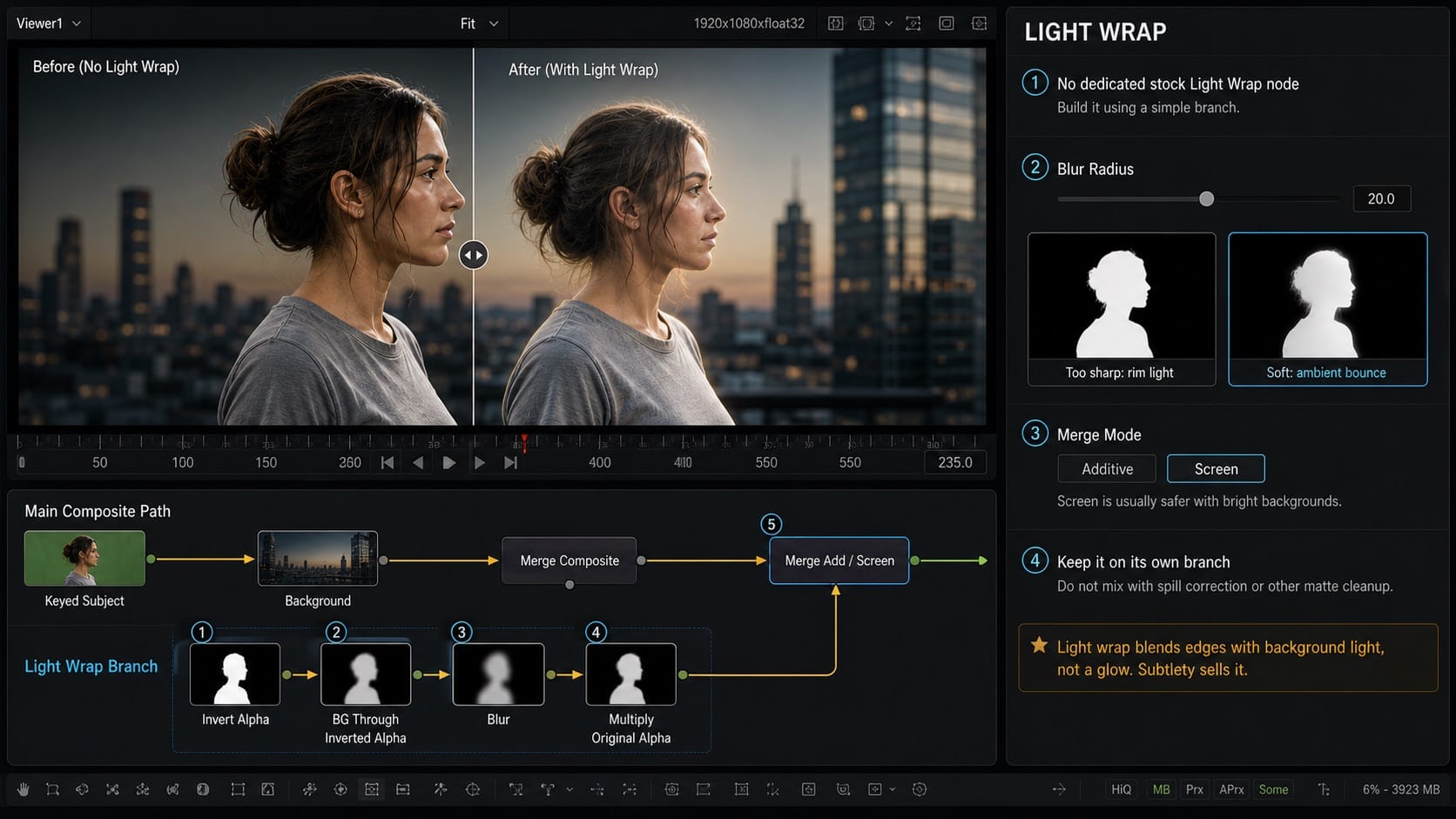
Task: Select the Screen merge mode
Action: tap(1216, 469)
